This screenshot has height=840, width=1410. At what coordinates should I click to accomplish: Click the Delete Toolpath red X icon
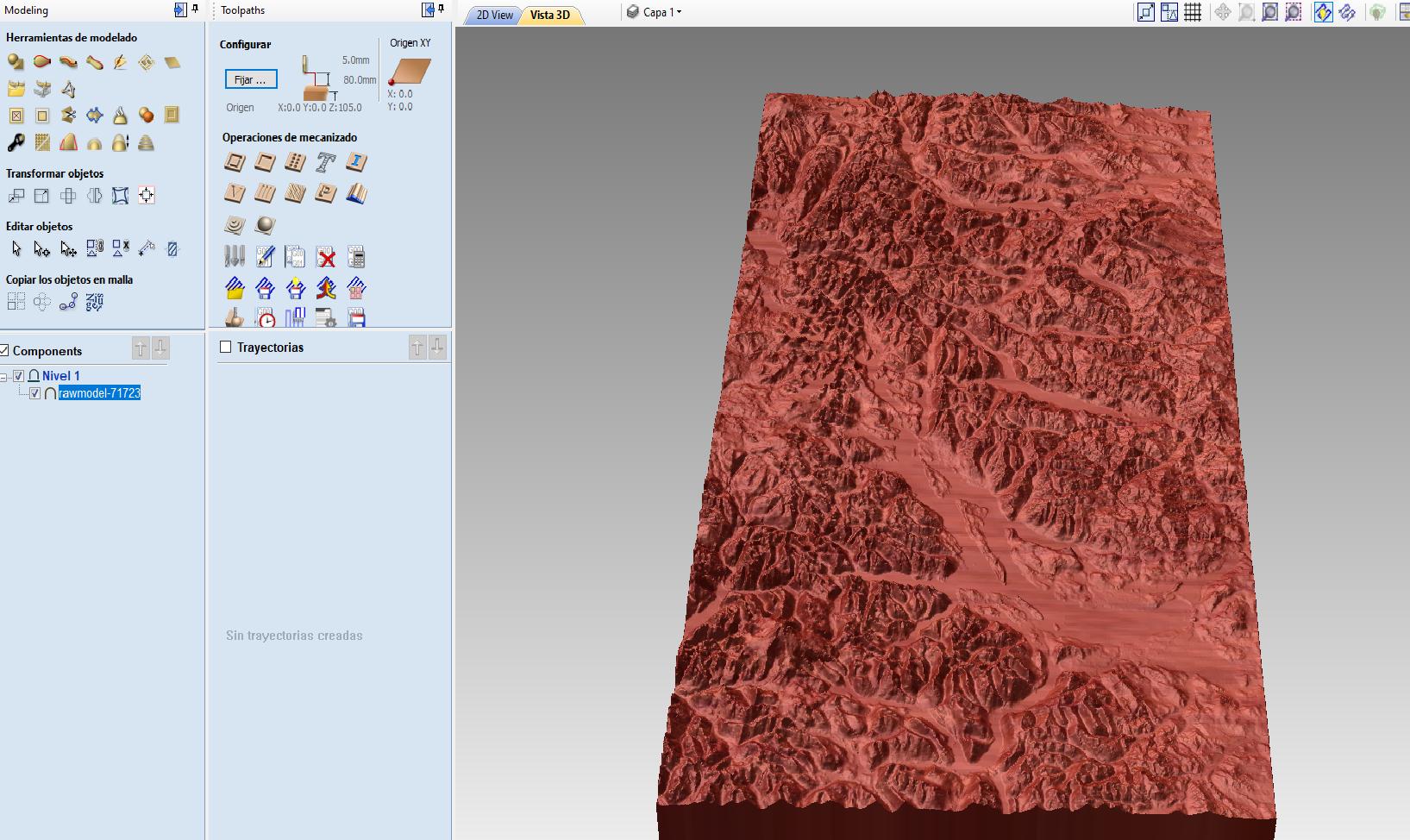click(x=325, y=256)
